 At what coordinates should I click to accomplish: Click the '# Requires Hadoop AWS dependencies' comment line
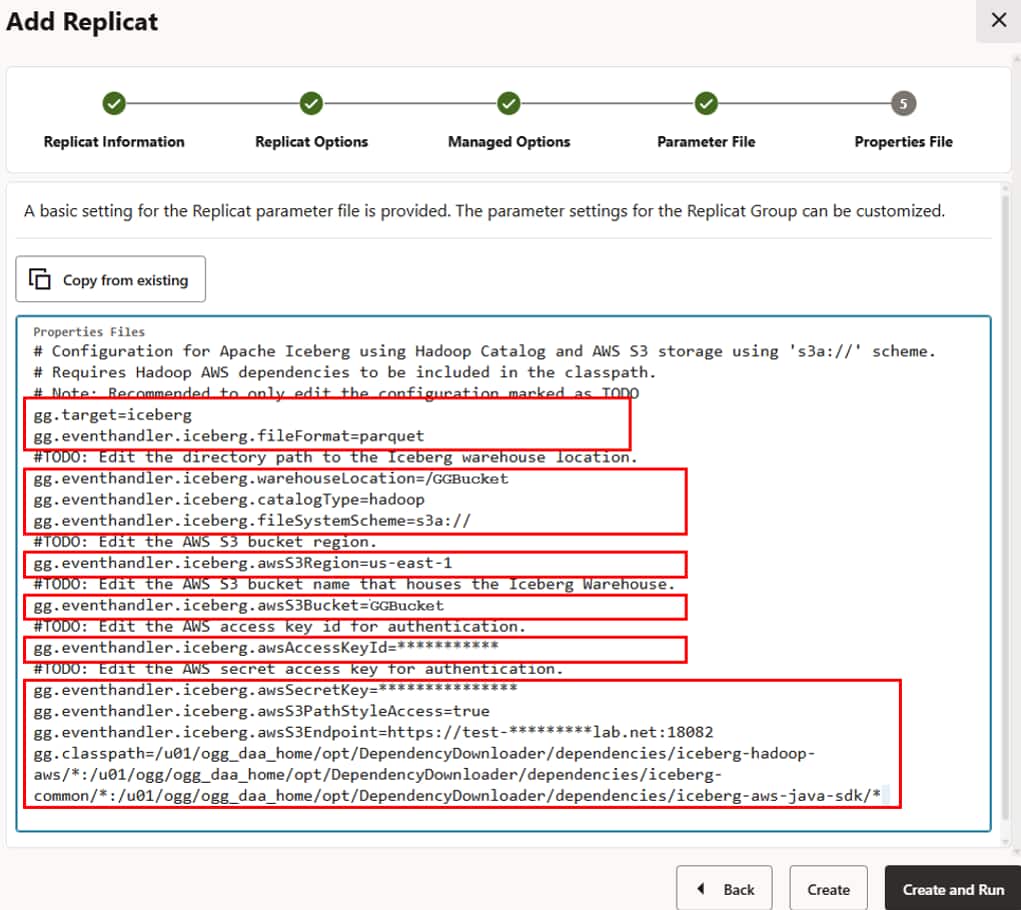(344, 372)
